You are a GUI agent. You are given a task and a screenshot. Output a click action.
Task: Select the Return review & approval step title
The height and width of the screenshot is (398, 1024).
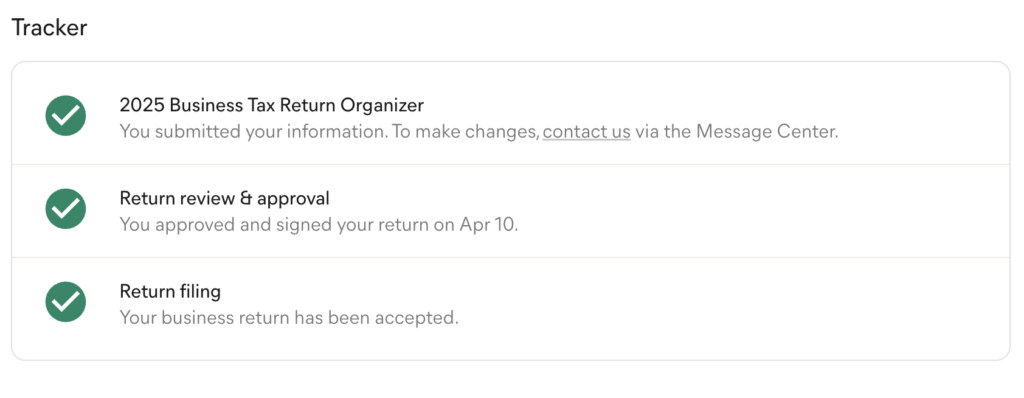[225, 198]
